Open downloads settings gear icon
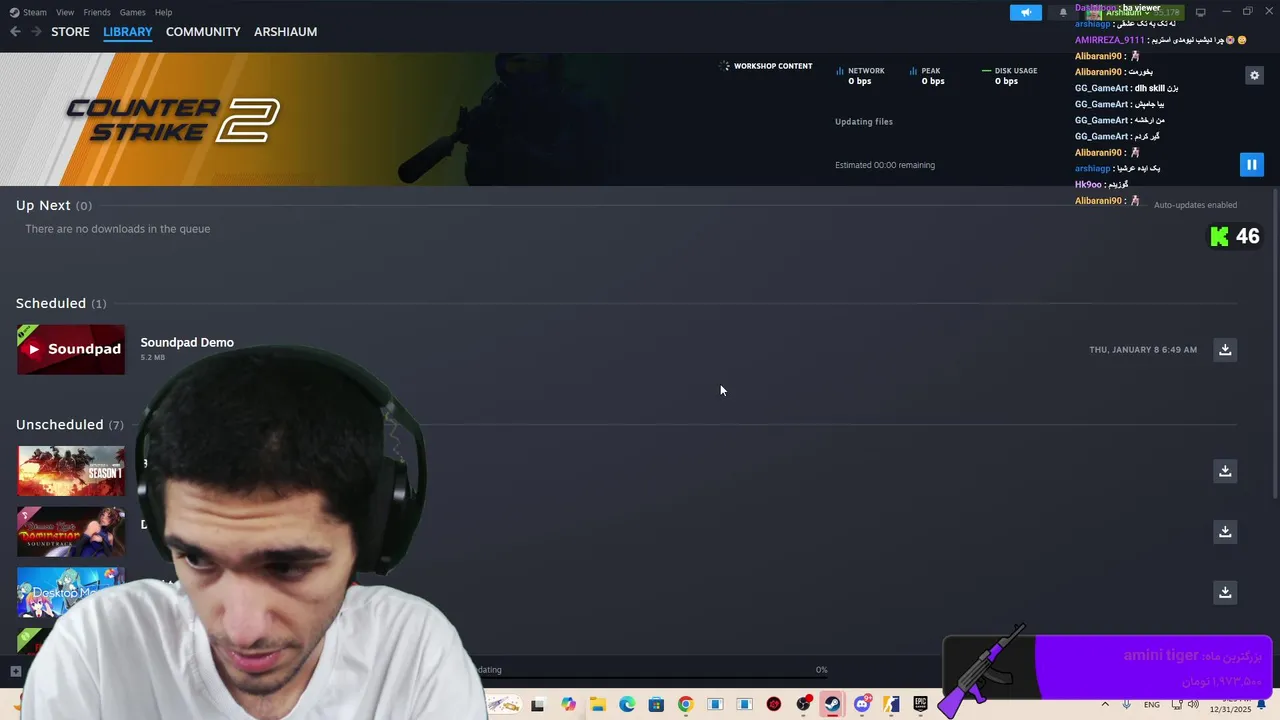Screen dimensions: 1280x720 [x=1254, y=75]
